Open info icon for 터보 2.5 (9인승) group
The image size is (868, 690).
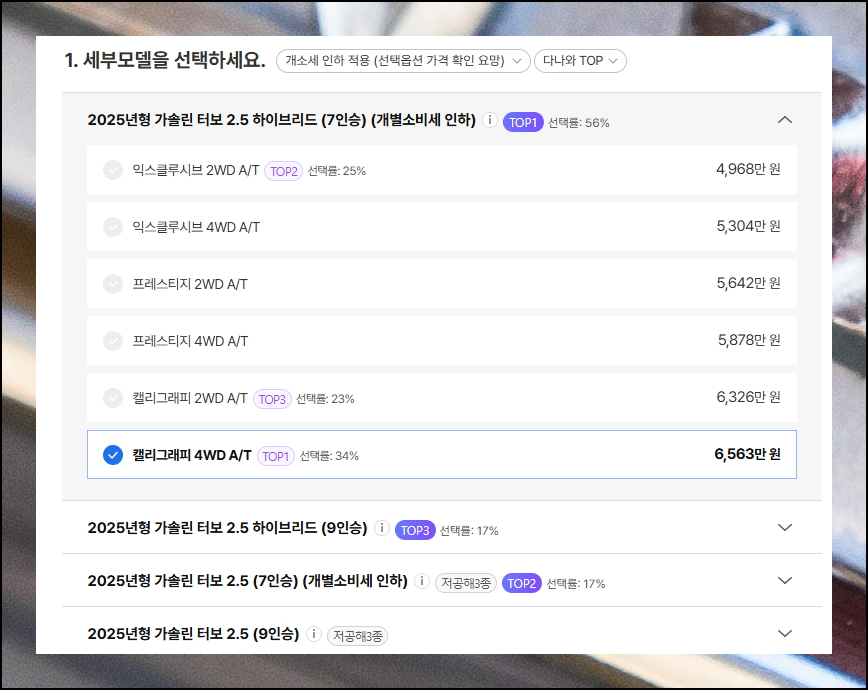tap(313, 634)
